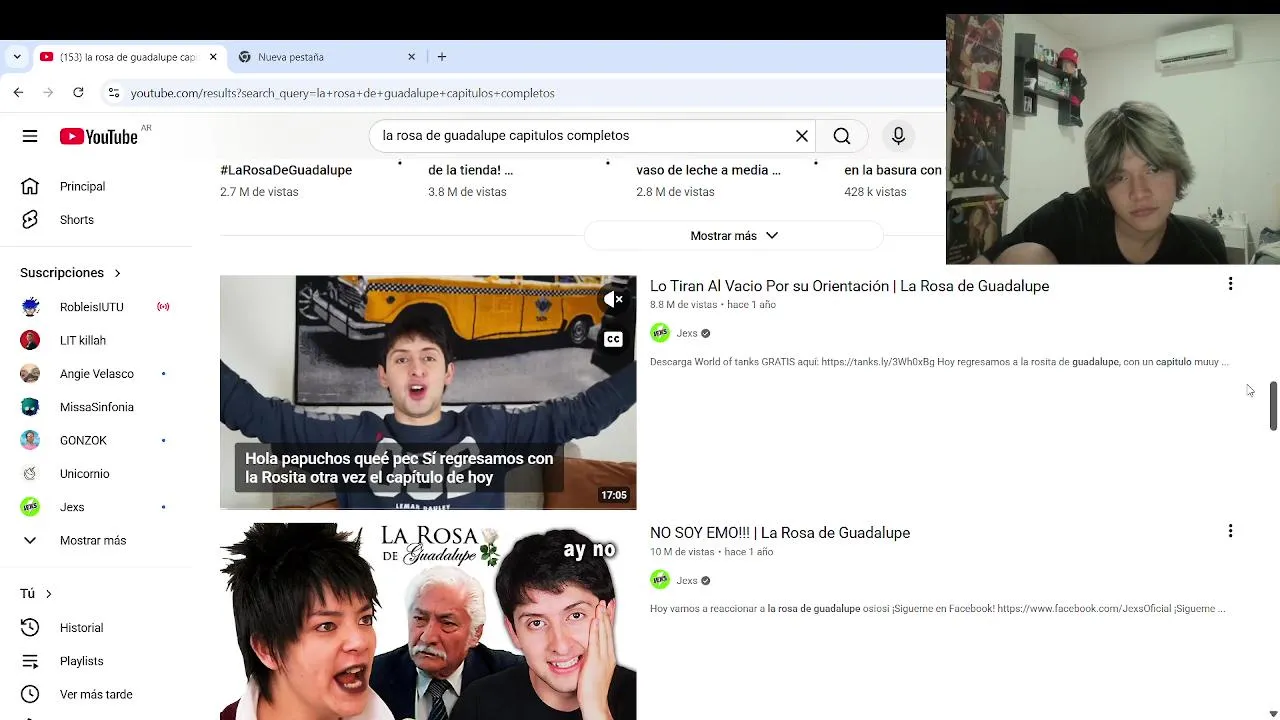Open title NO SOY EMO!!! La Rosa de Guadalupe

coord(780,533)
